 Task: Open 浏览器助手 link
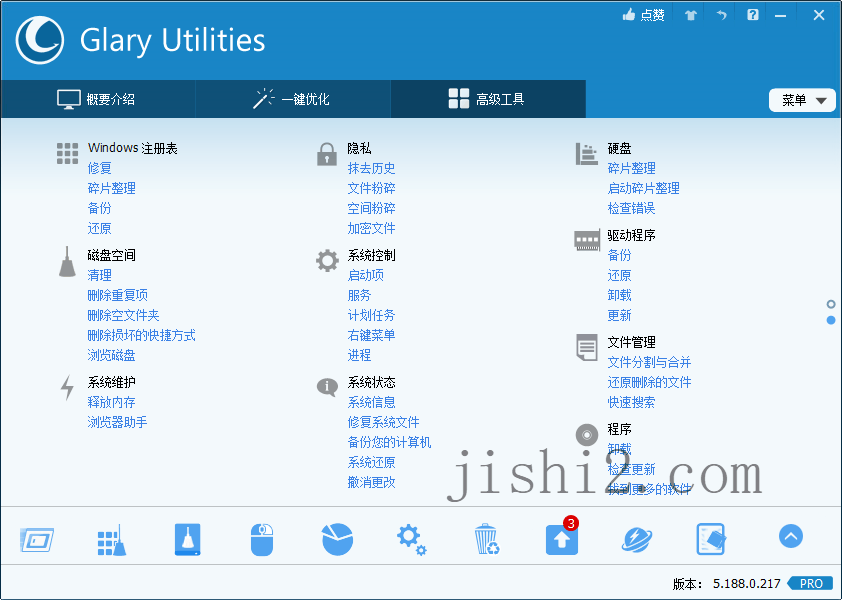[x=118, y=422]
